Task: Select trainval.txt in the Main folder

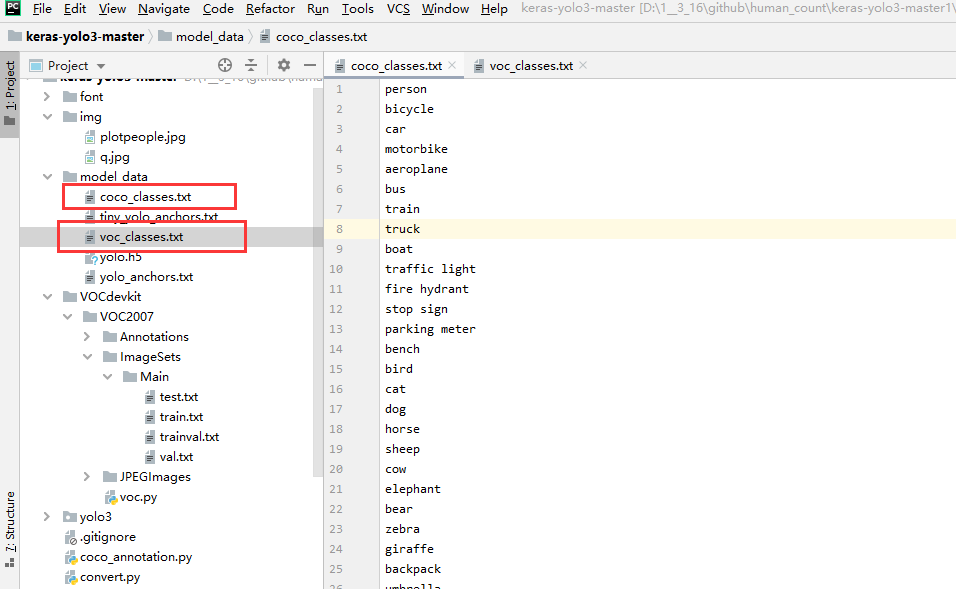Action: (x=189, y=437)
